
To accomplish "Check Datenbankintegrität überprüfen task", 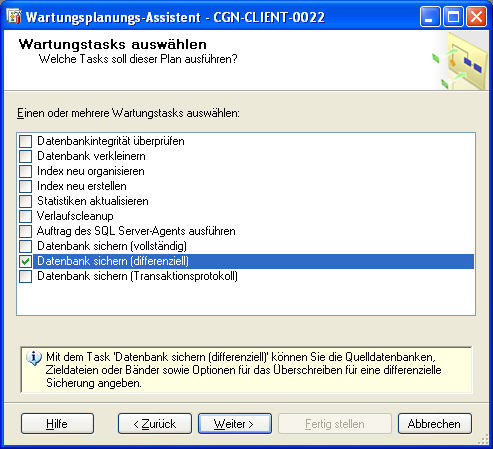I will coord(25,141).
